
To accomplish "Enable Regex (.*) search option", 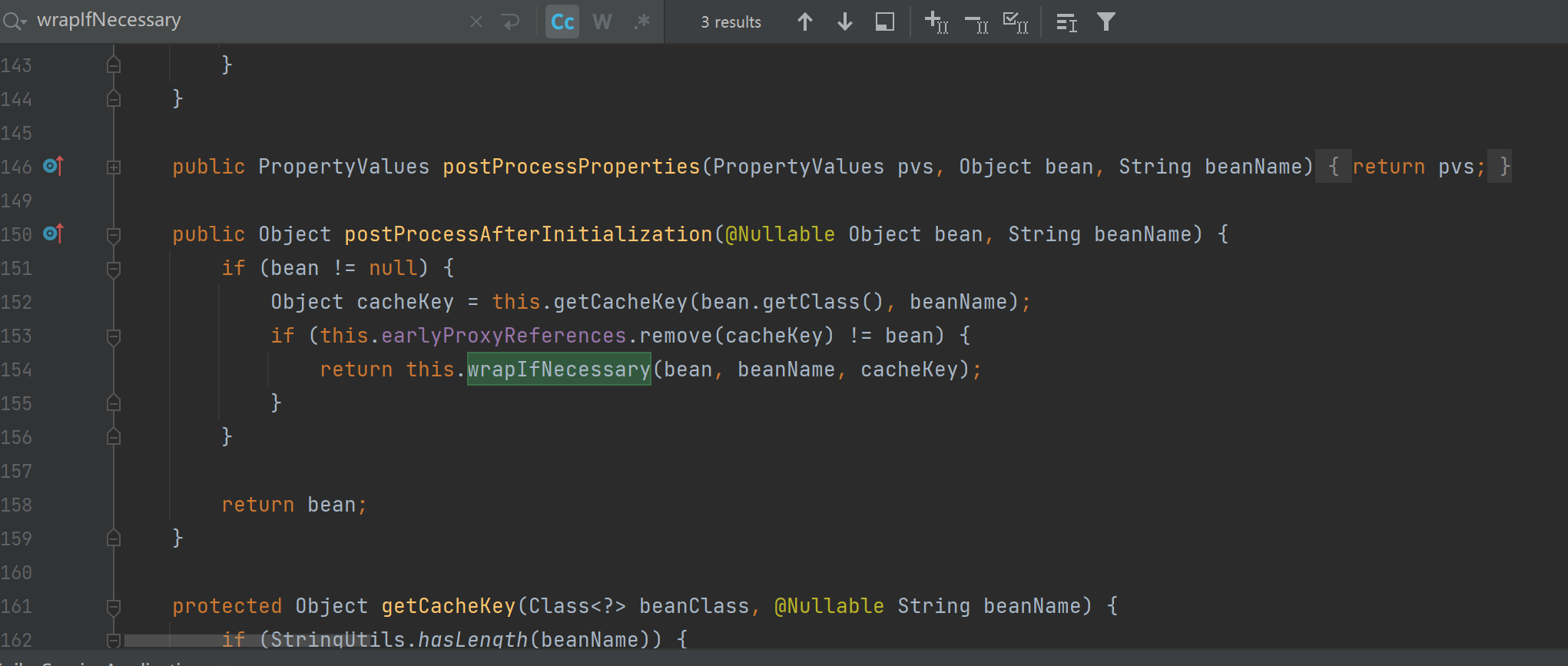I will pyautogui.click(x=642, y=22).
